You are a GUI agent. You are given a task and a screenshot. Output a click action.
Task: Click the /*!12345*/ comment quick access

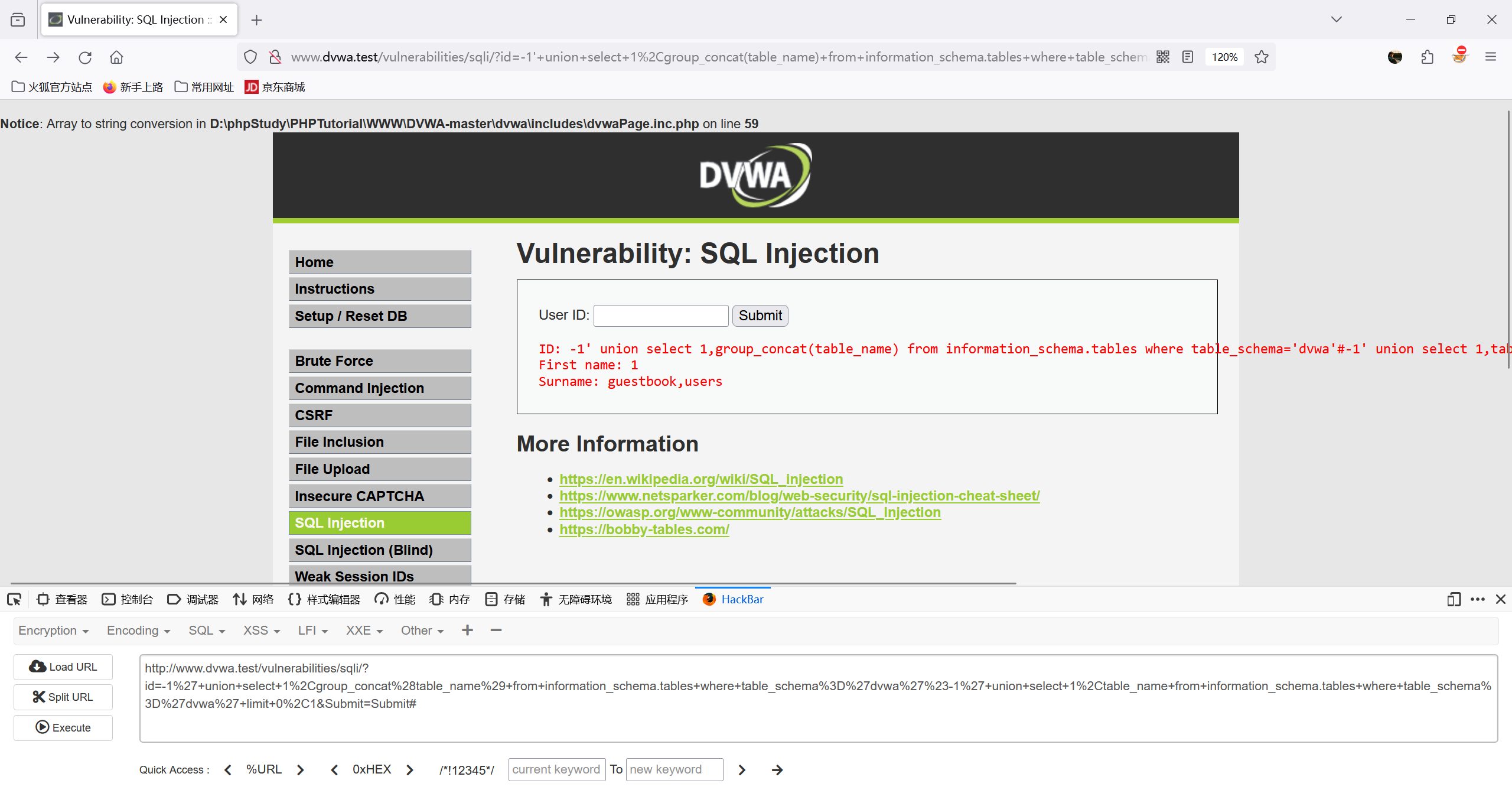[467, 770]
